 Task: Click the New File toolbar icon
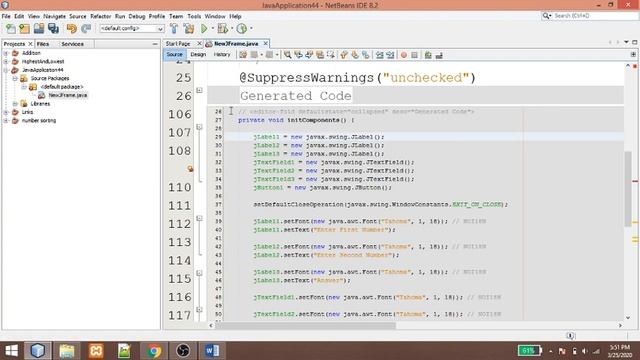tap(11, 29)
